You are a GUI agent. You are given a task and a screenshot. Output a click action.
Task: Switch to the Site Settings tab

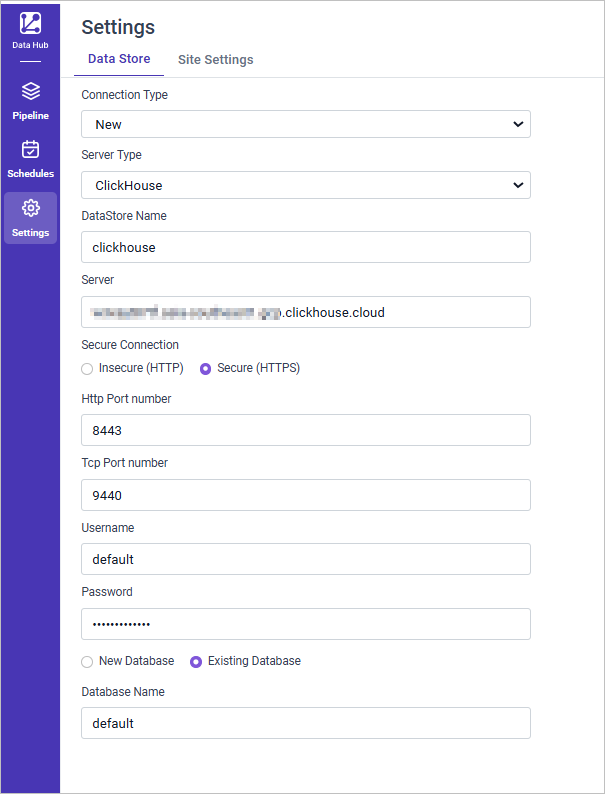[215, 60]
